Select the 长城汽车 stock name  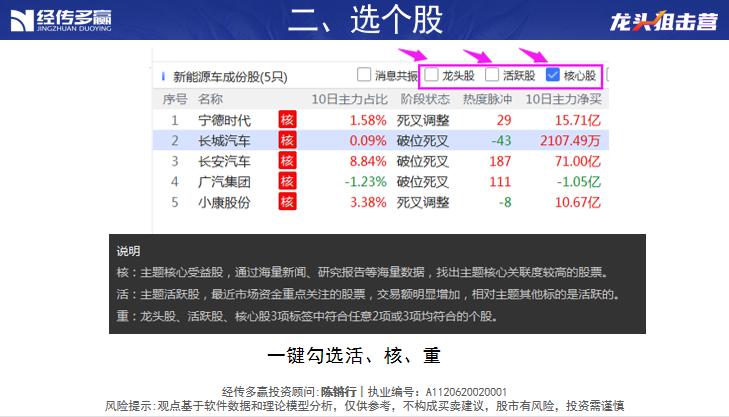point(224,141)
